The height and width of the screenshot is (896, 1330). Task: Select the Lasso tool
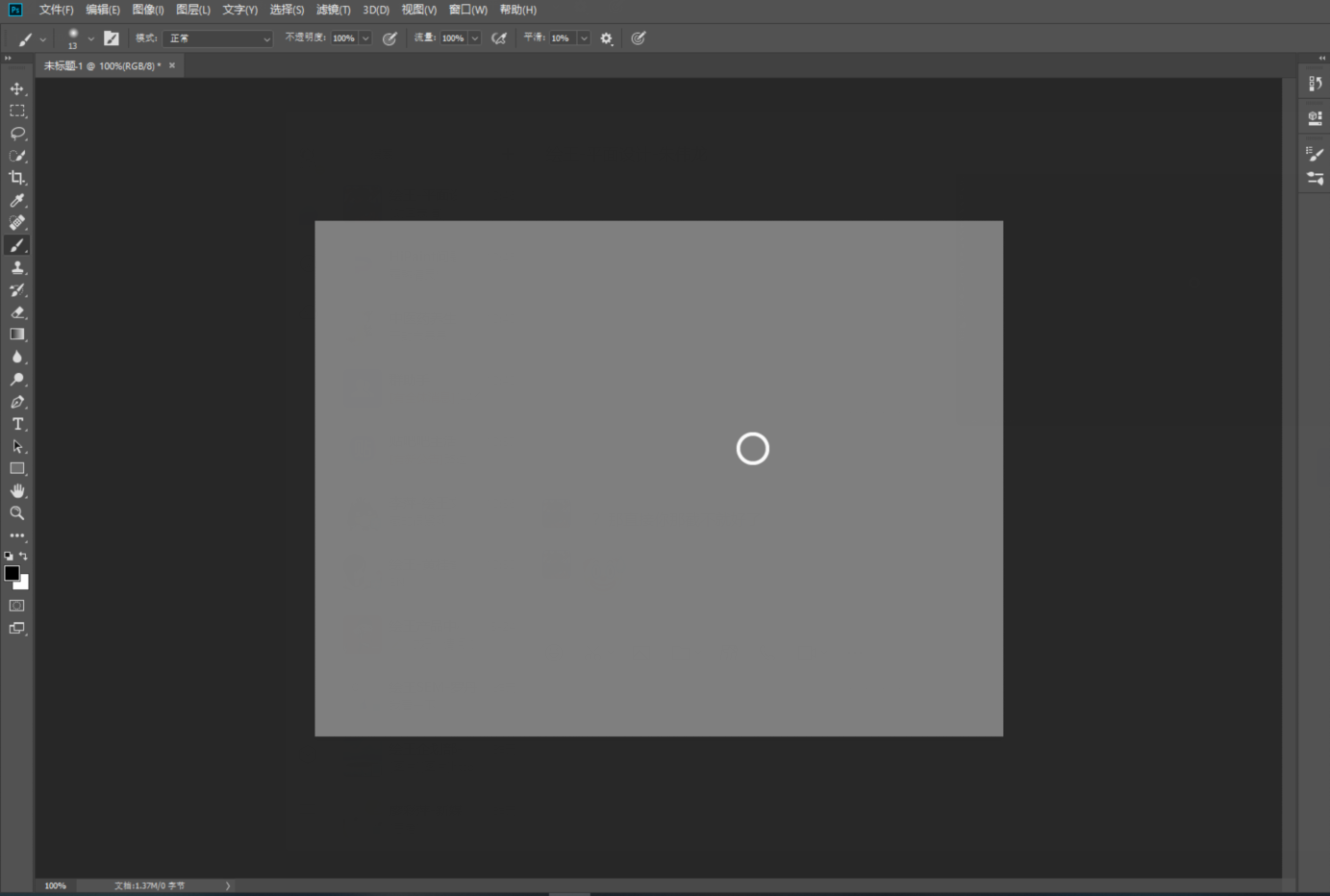(17, 134)
